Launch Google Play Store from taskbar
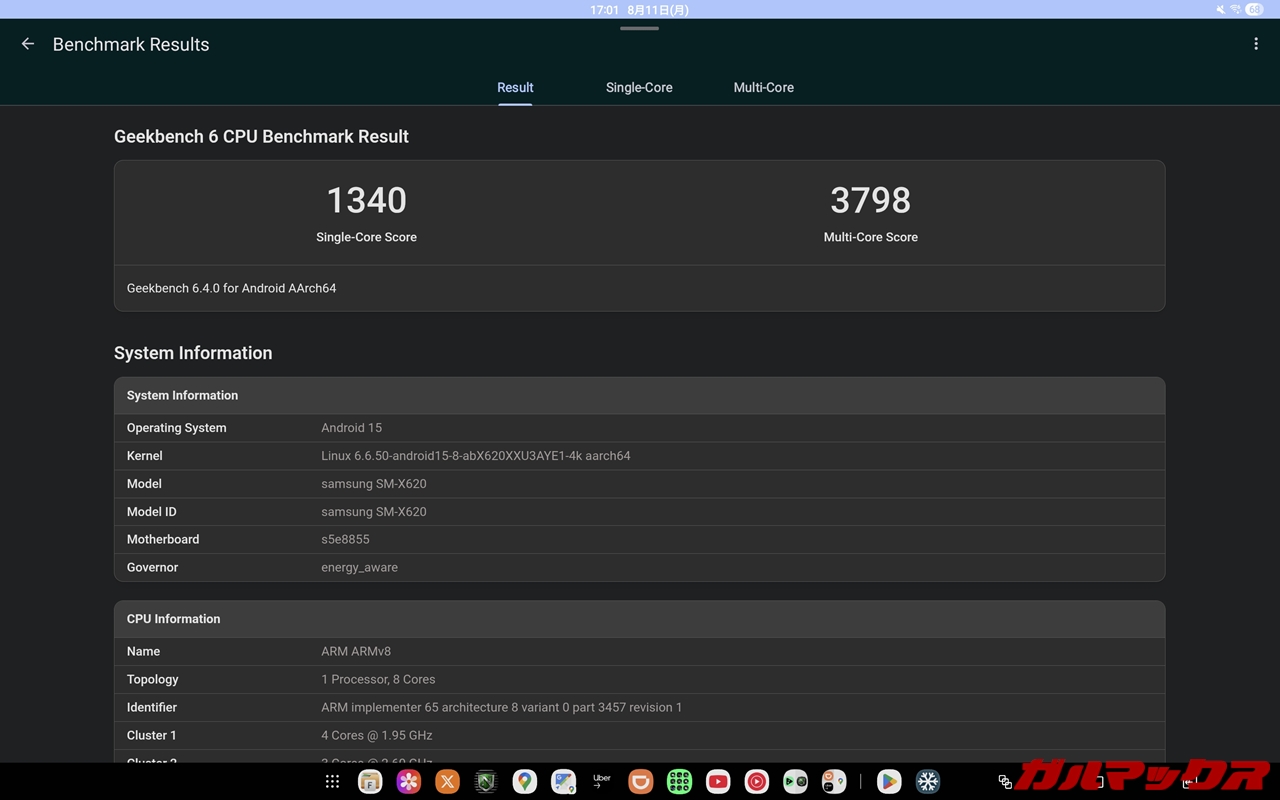1280x800 pixels. pos(889,782)
